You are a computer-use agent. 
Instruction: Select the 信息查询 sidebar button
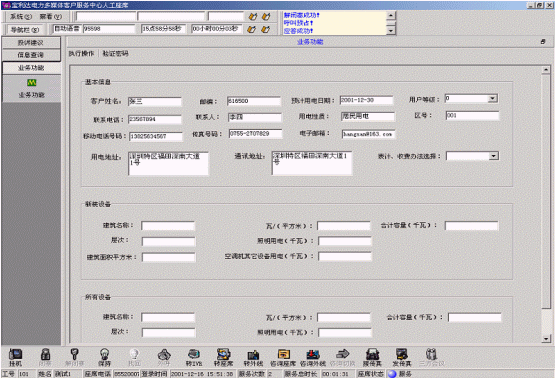31,55
